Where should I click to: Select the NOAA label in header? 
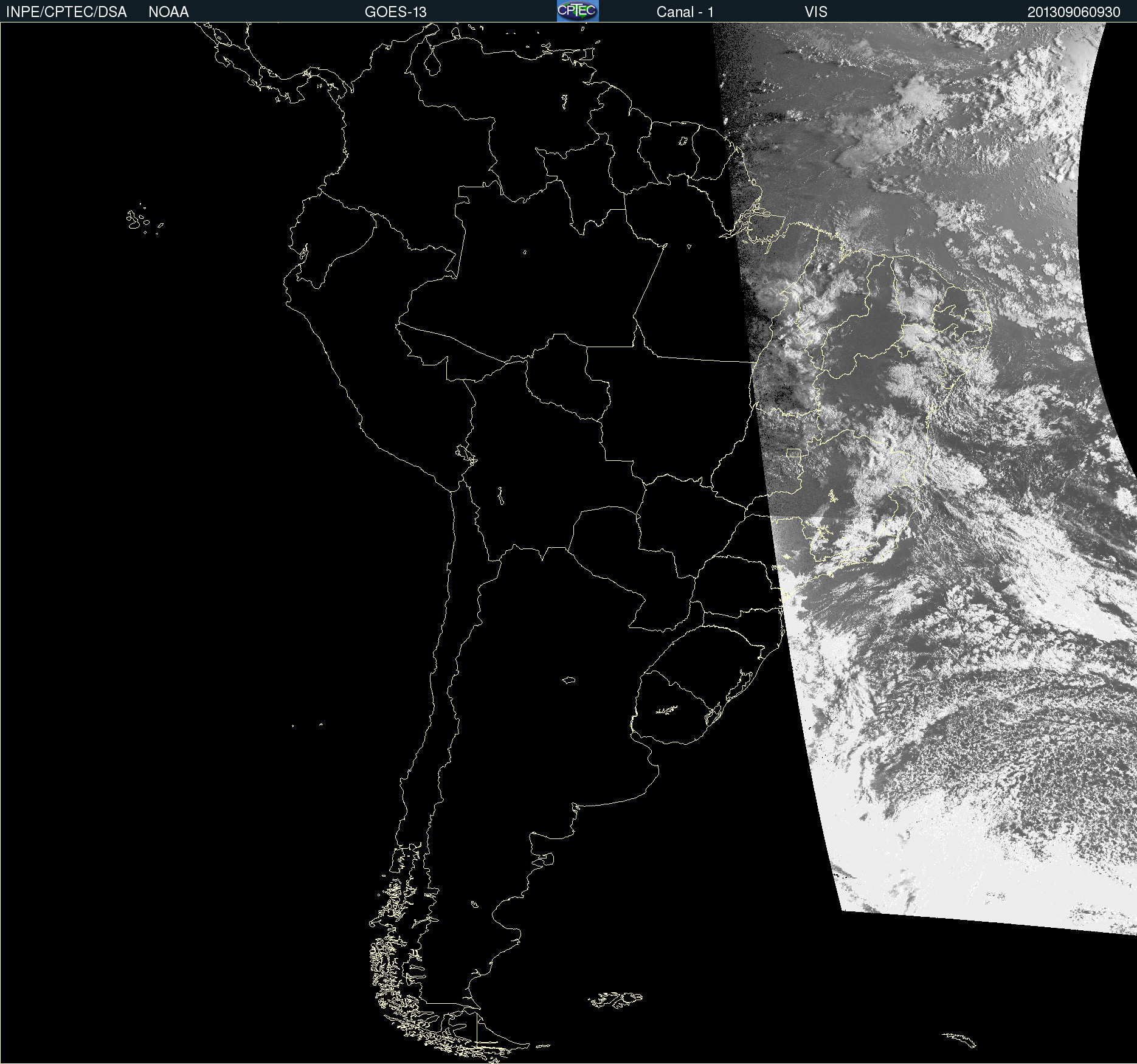(x=168, y=12)
